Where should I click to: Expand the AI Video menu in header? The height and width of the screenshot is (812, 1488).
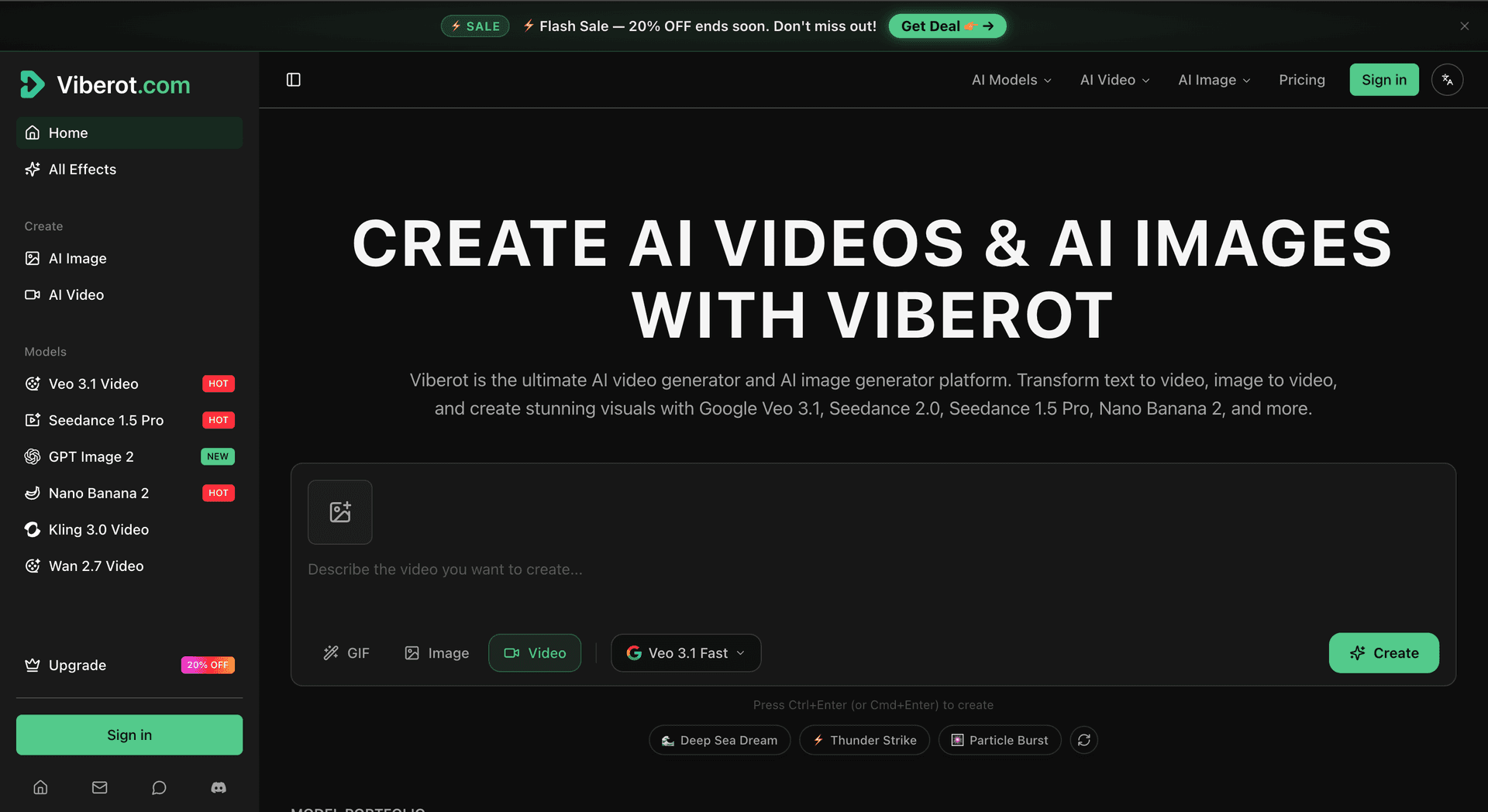(x=1114, y=80)
